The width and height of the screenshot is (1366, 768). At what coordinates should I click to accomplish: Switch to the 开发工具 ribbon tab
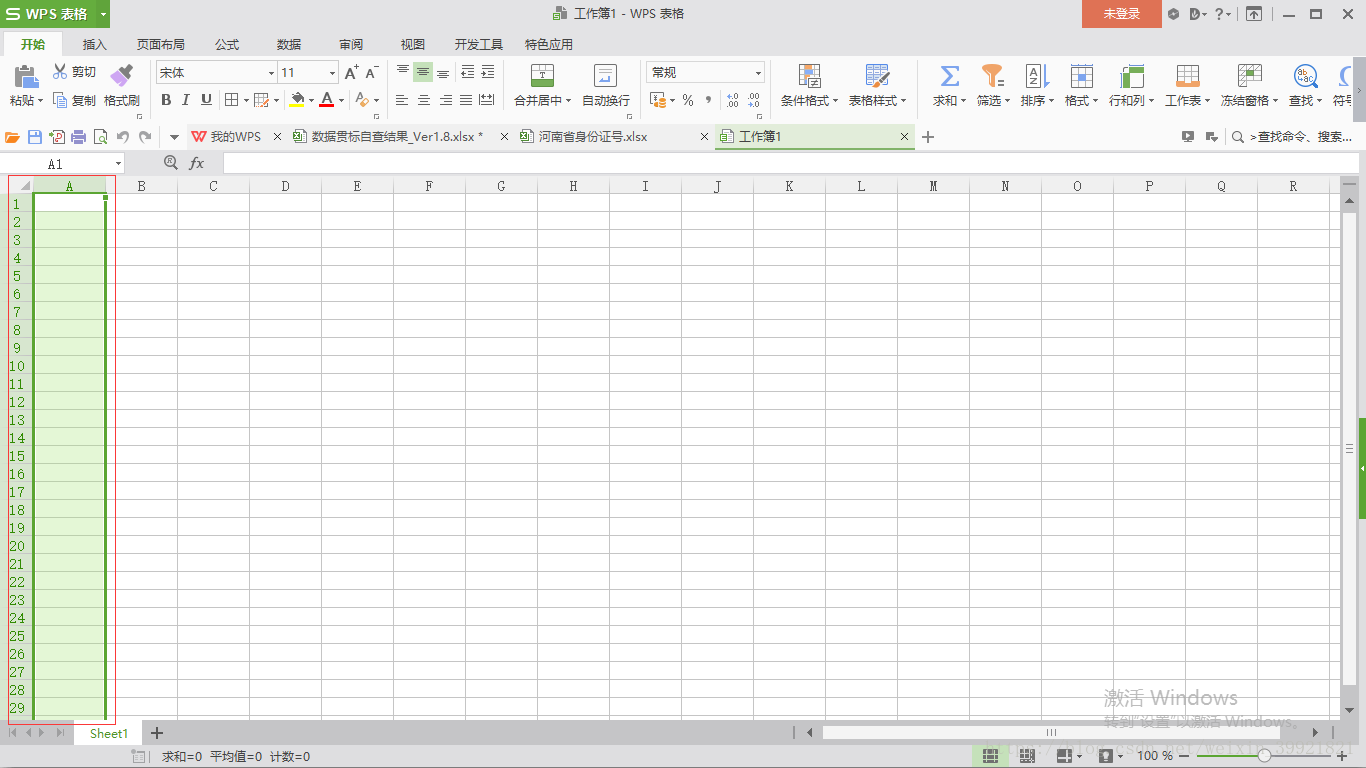(x=479, y=44)
